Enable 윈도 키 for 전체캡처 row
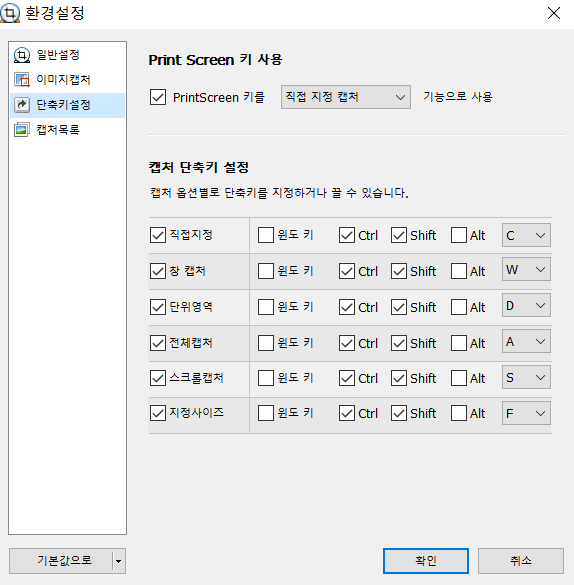The image size is (574, 585). click(266, 343)
